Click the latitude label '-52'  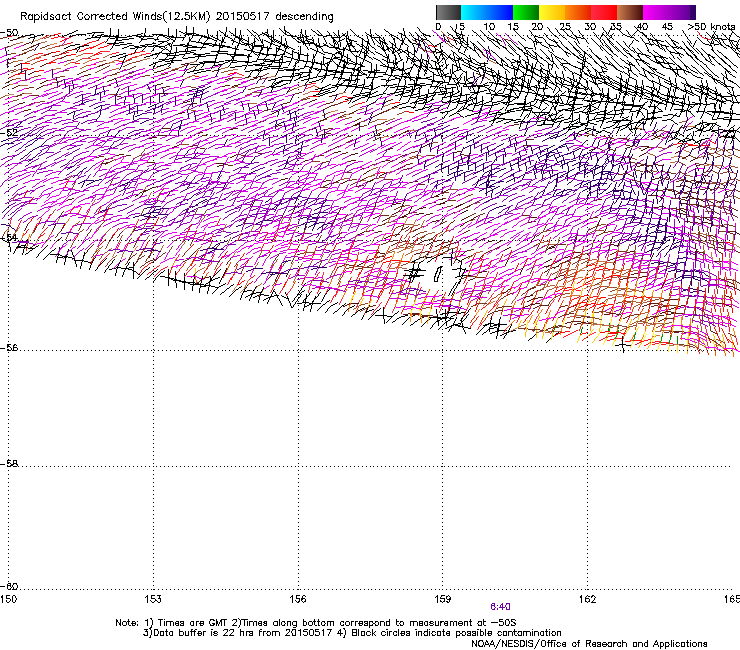coord(9,132)
